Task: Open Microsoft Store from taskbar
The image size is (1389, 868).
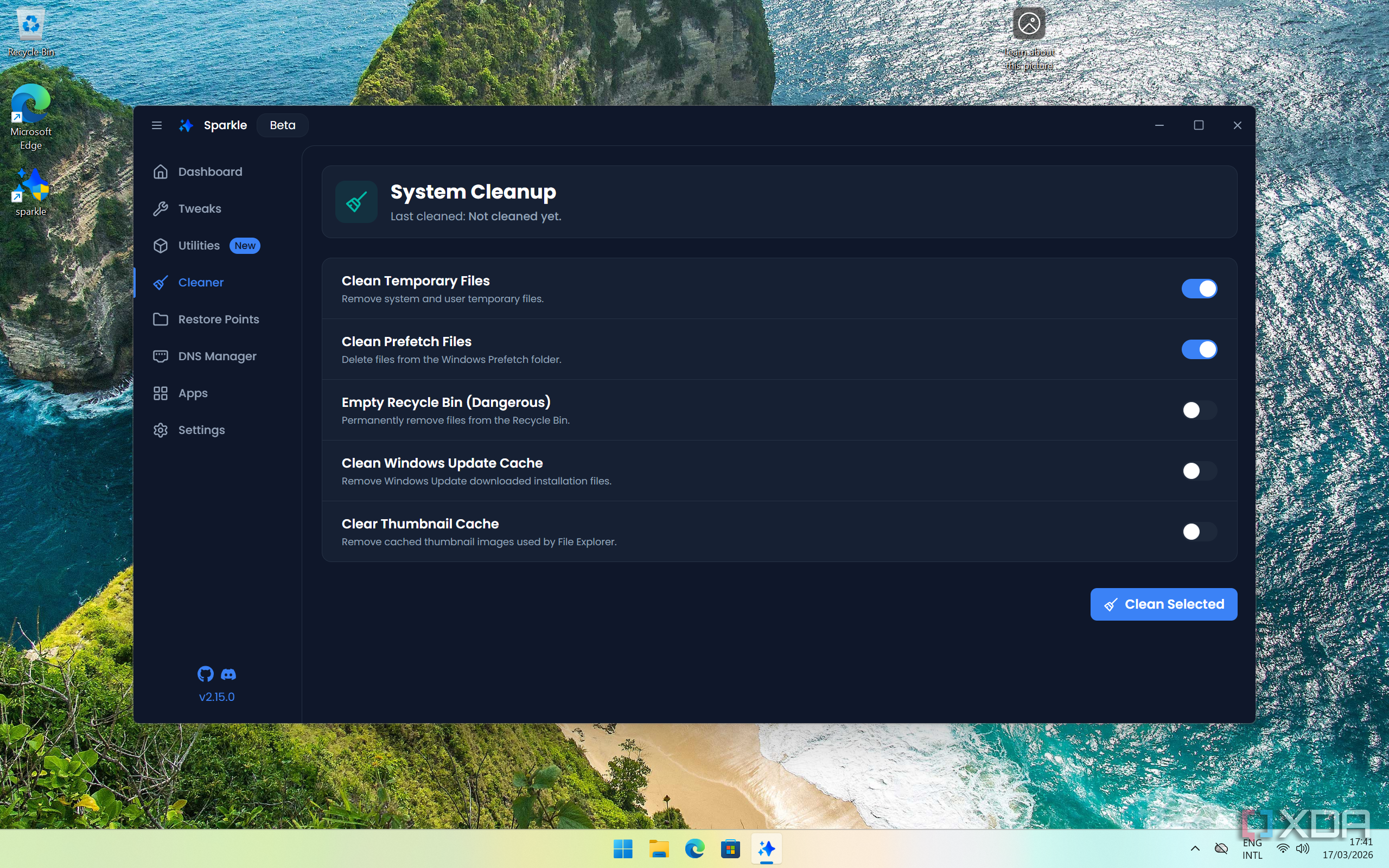Action: click(x=731, y=848)
